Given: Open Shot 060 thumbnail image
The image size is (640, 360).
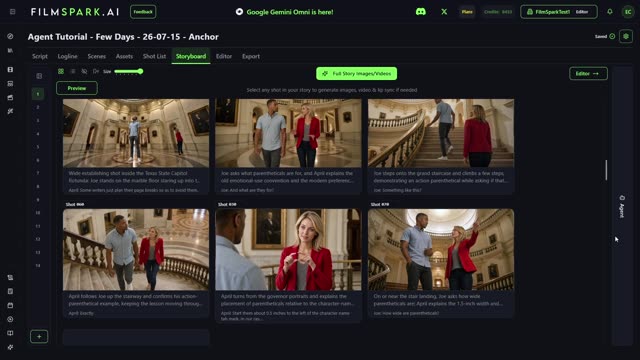Looking at the screenshot, I should [136, 250].
